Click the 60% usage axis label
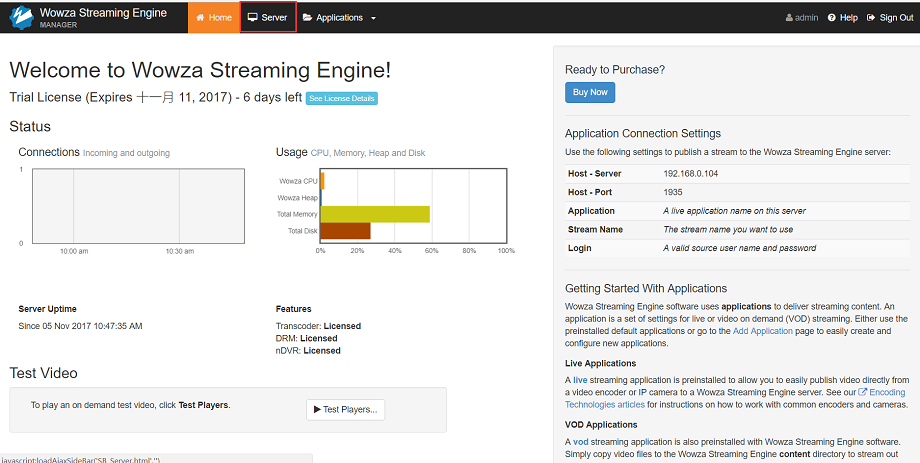Viewport: 920px width, 463px height. coord(431,251)
